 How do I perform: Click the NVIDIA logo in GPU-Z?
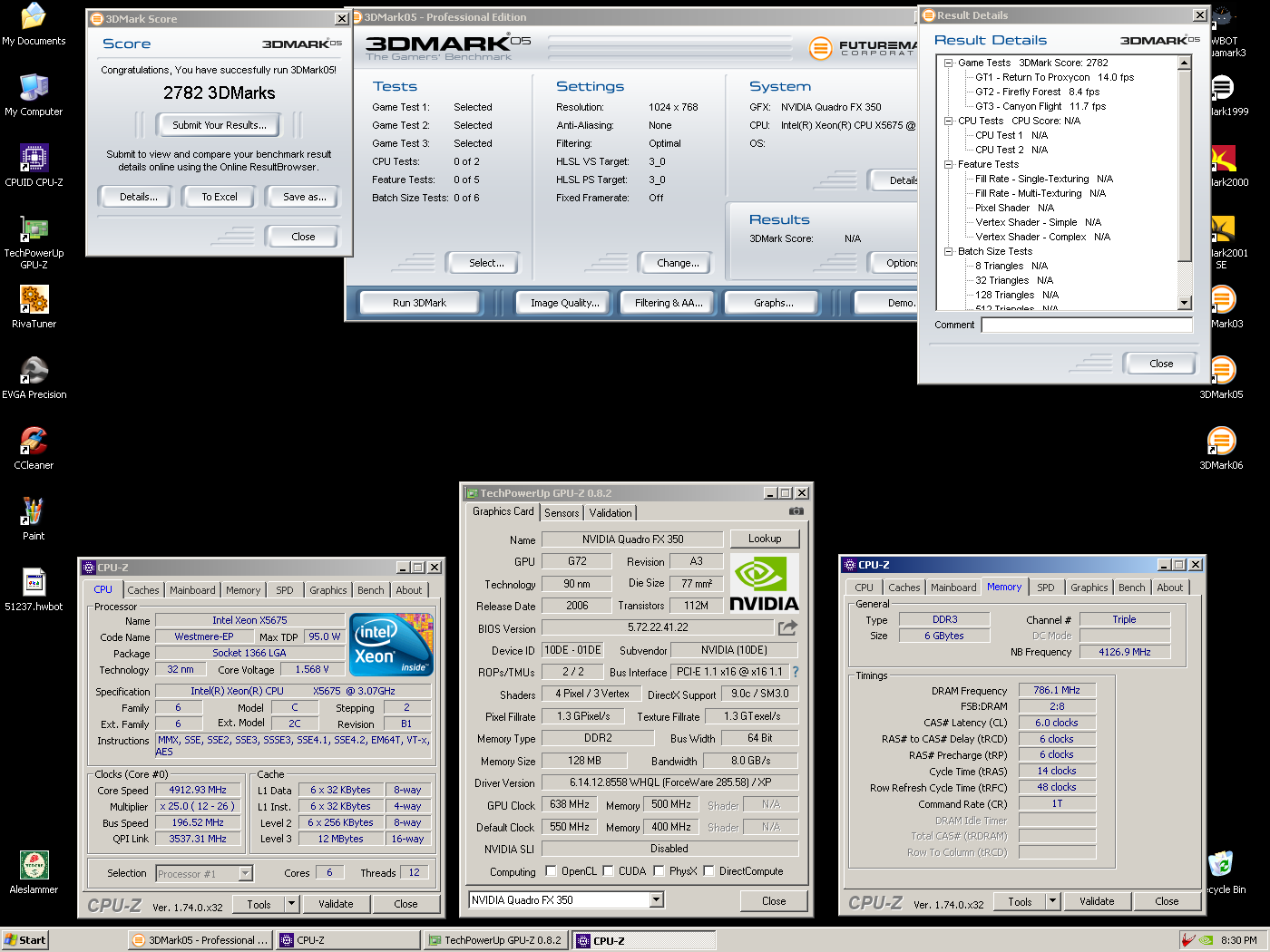coord(764,583)
